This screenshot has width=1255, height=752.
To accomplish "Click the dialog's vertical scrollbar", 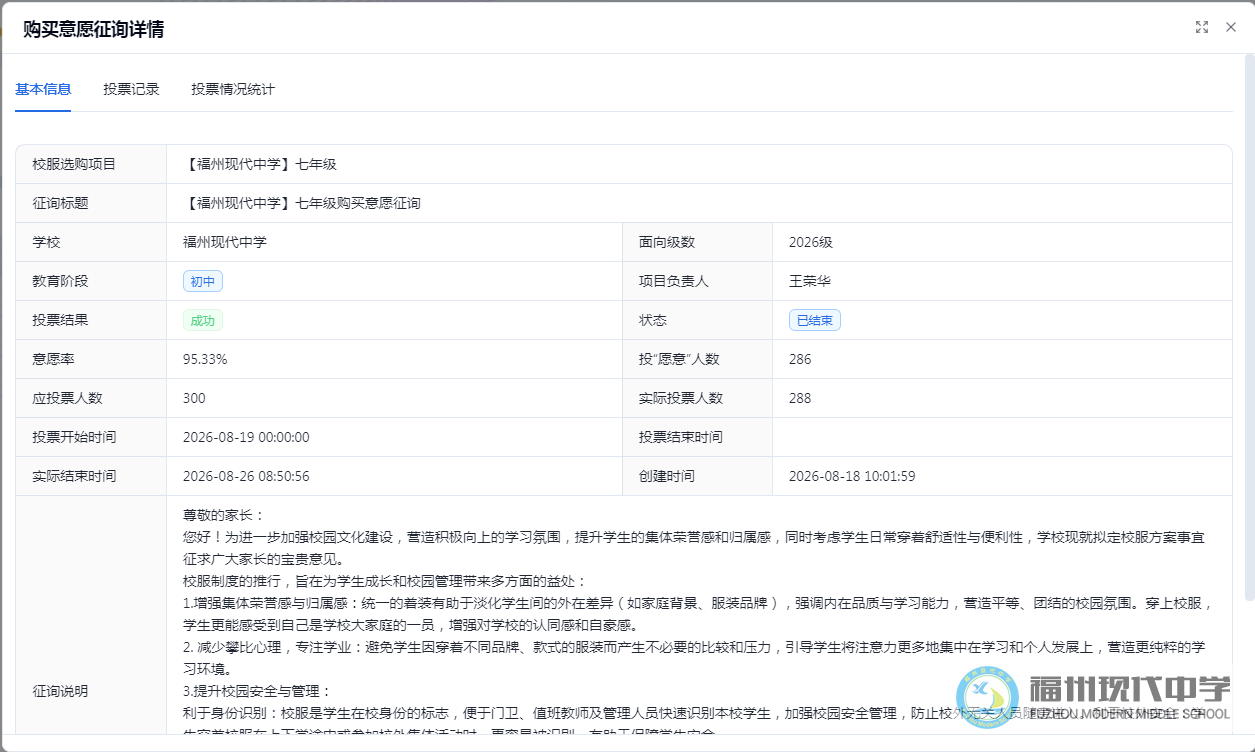I will click(x=1249, y=330).
